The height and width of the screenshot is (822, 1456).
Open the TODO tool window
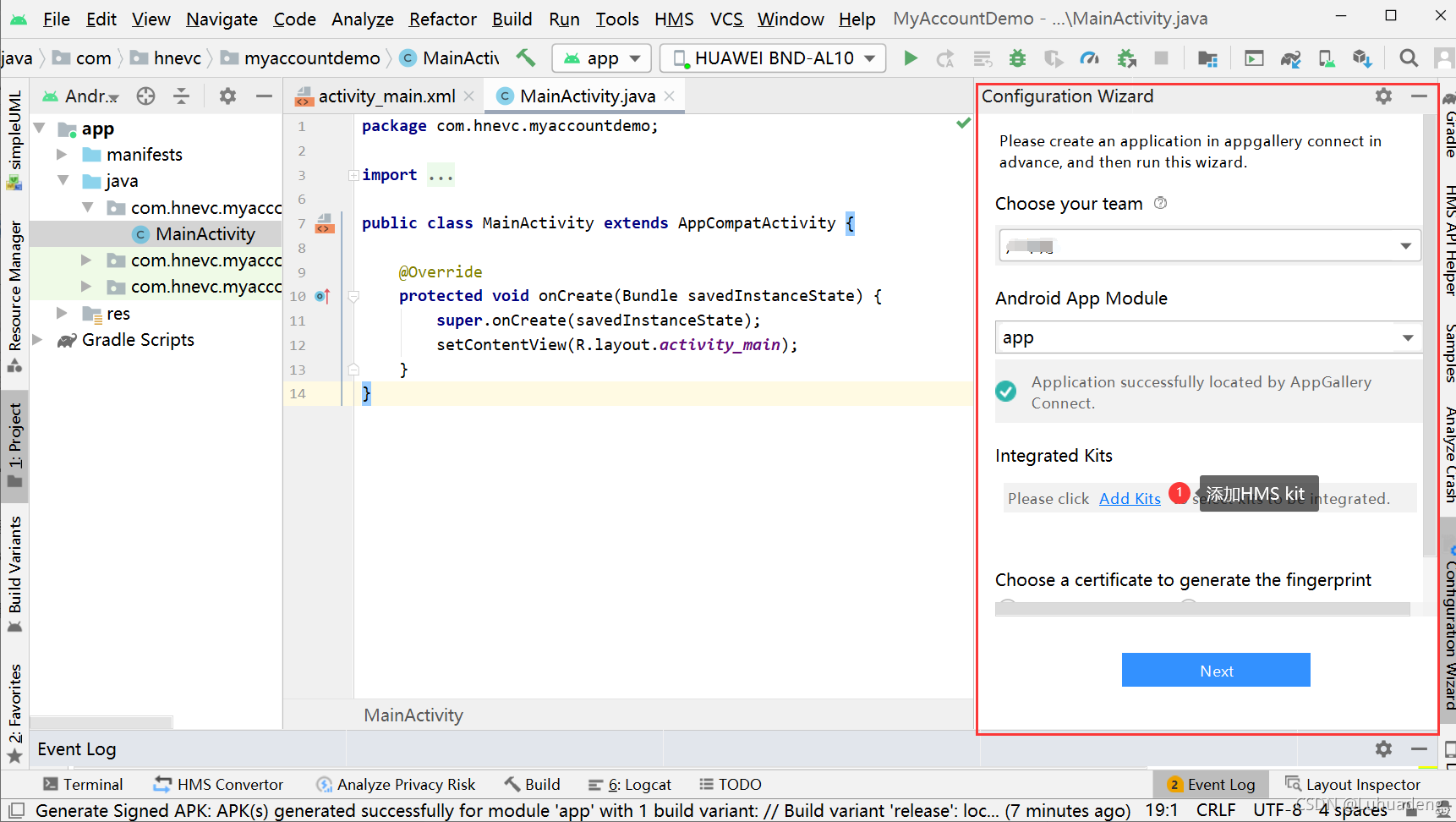(731, 785)
